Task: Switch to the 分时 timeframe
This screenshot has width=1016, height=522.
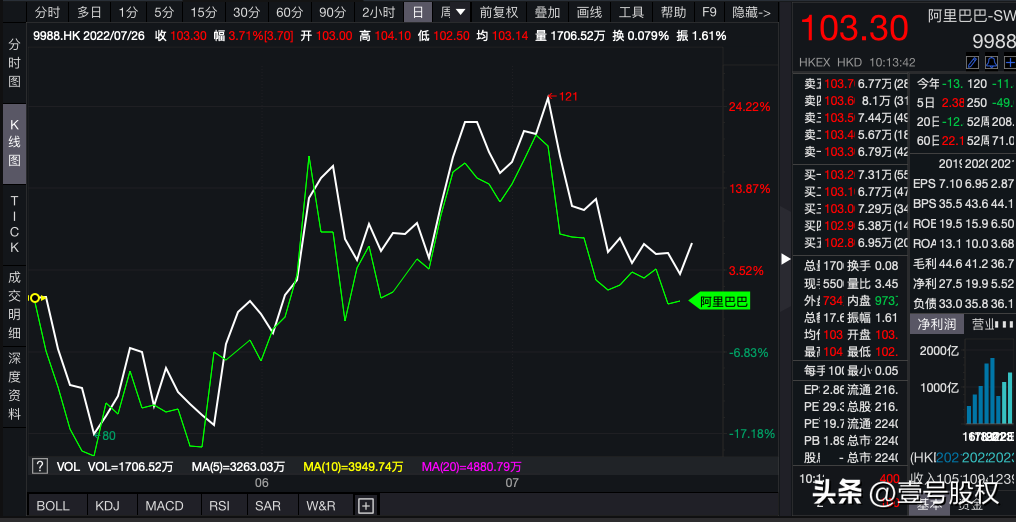Action: (47, 13)
